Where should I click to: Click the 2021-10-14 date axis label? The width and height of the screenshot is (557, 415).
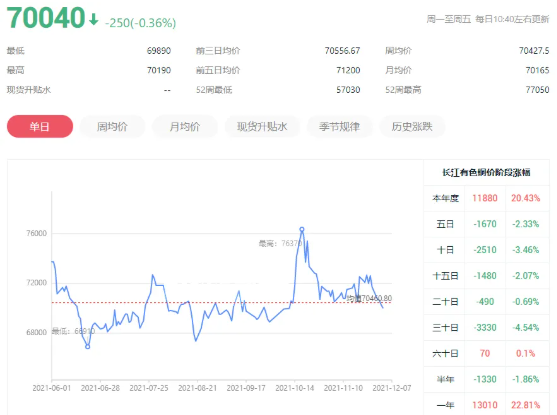(x=294, y=388)
